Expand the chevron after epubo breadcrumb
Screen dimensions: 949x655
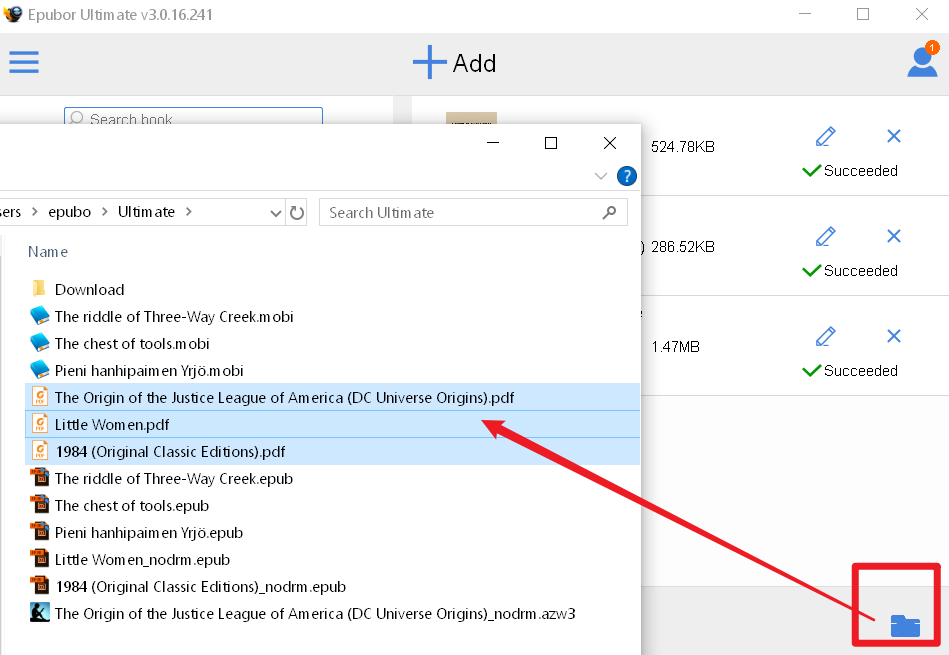click(x=105, y=212)
